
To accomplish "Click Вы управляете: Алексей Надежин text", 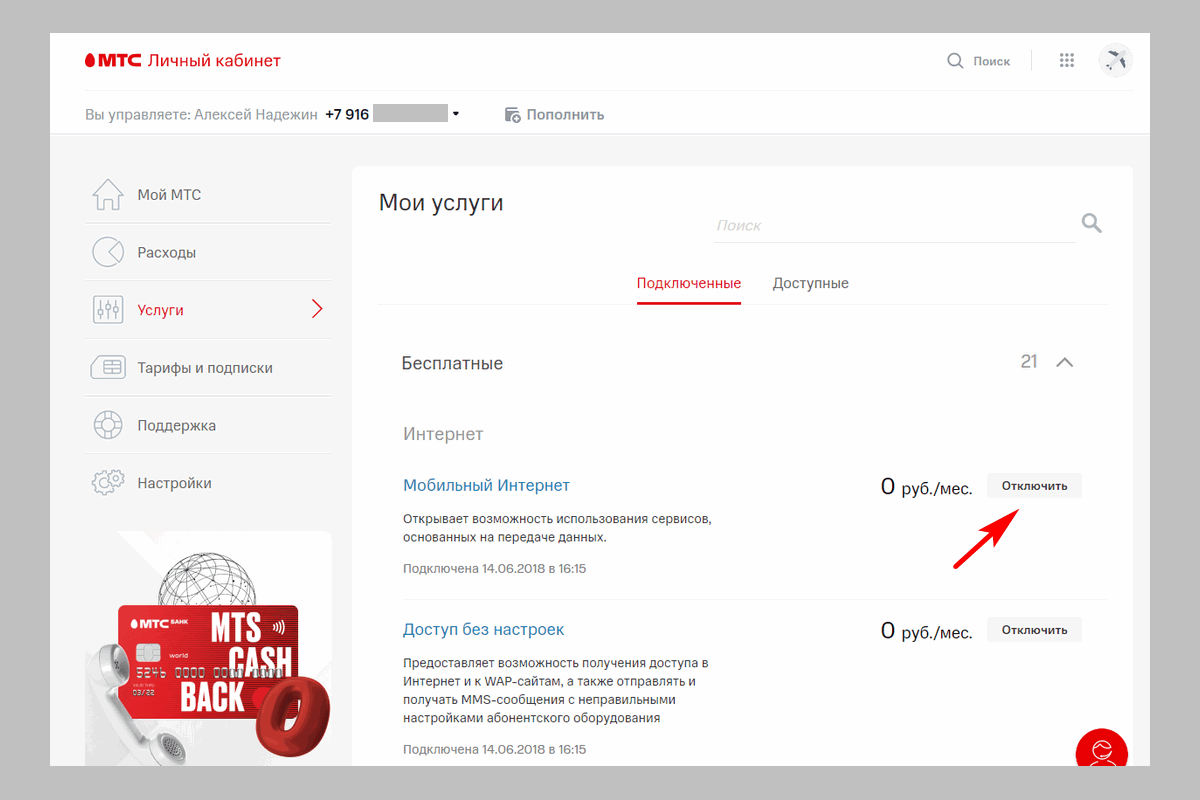I will (201, 115).
